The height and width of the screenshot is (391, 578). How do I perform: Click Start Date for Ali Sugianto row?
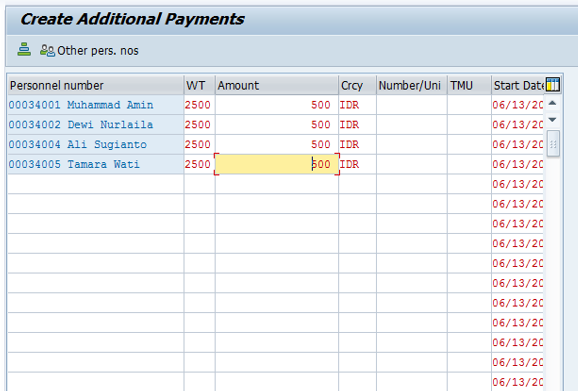pyautogui.click(x=518, y=144)
